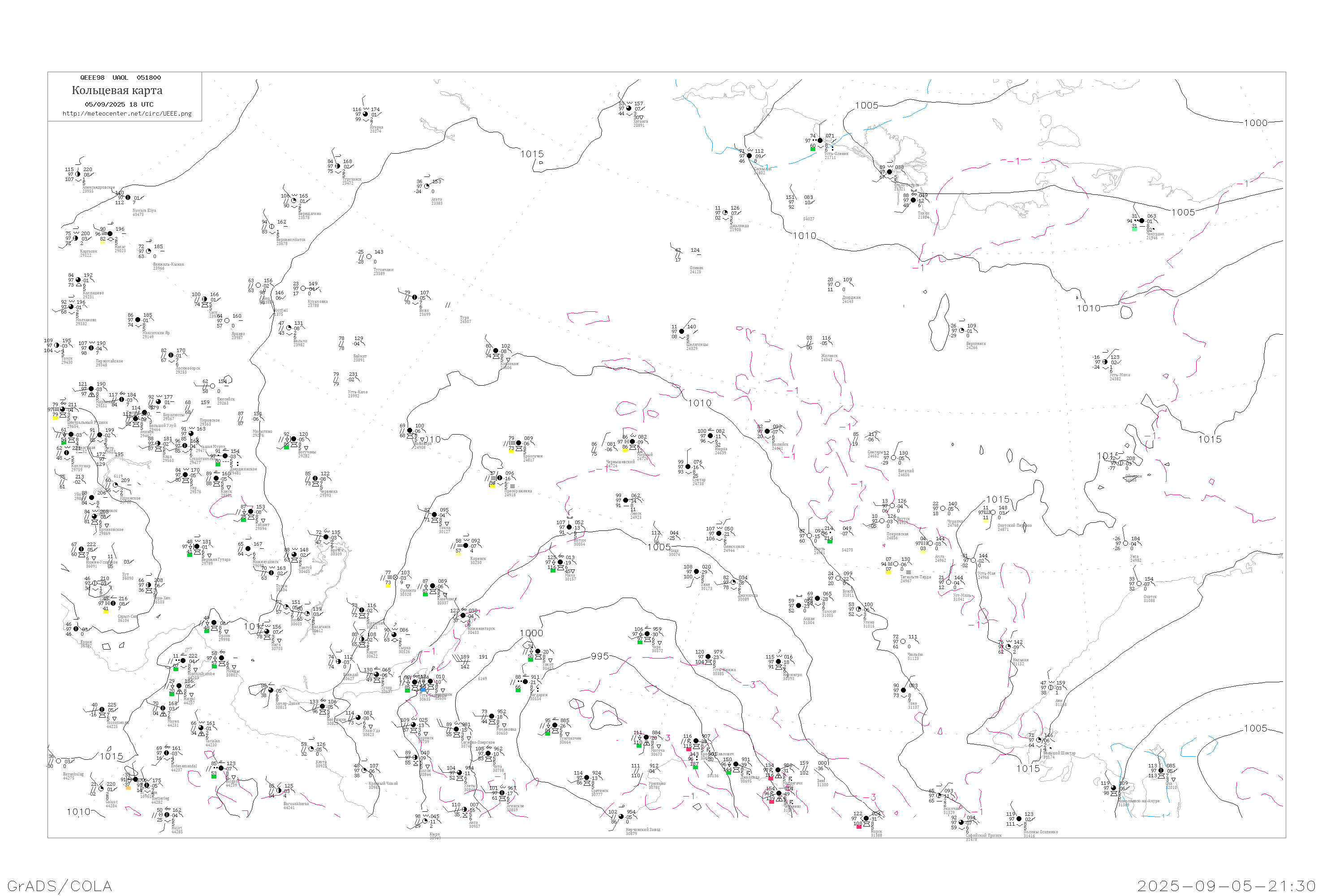Click the Сретенск station filled circle

click(x=587, y=778)
